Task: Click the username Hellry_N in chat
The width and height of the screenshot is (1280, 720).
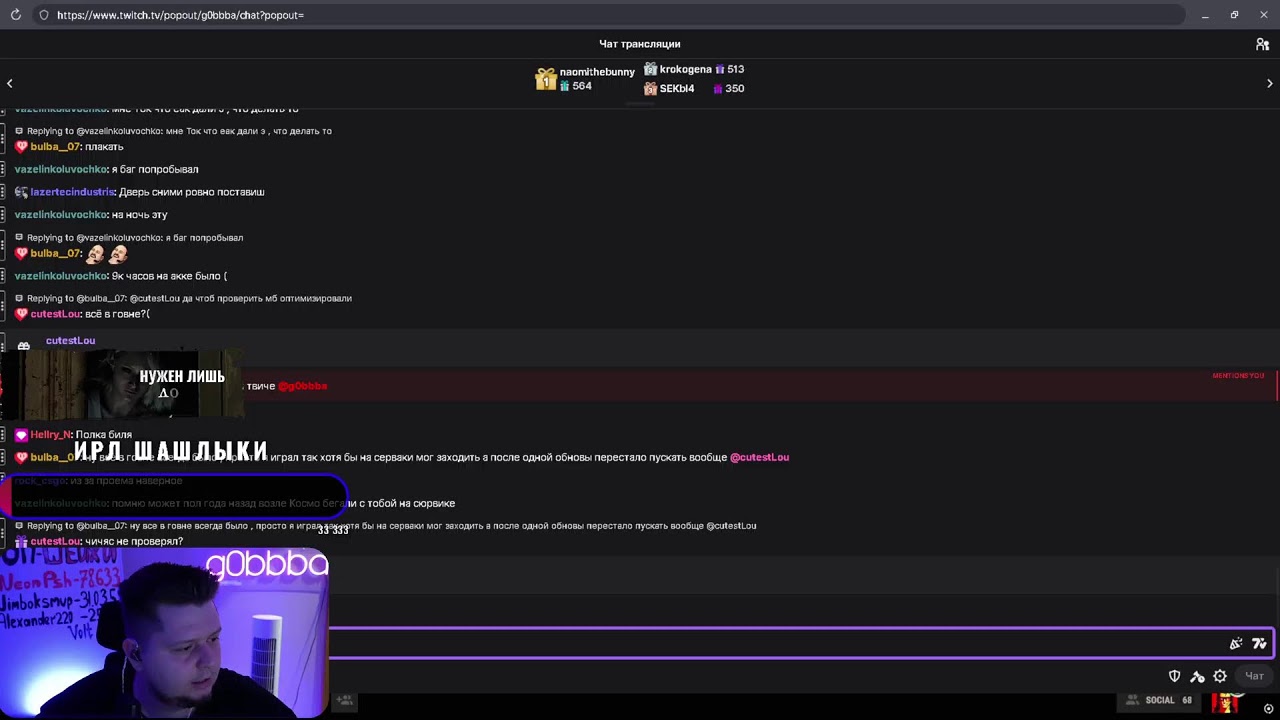Action: pyautogui.click(x=51, y=435)
